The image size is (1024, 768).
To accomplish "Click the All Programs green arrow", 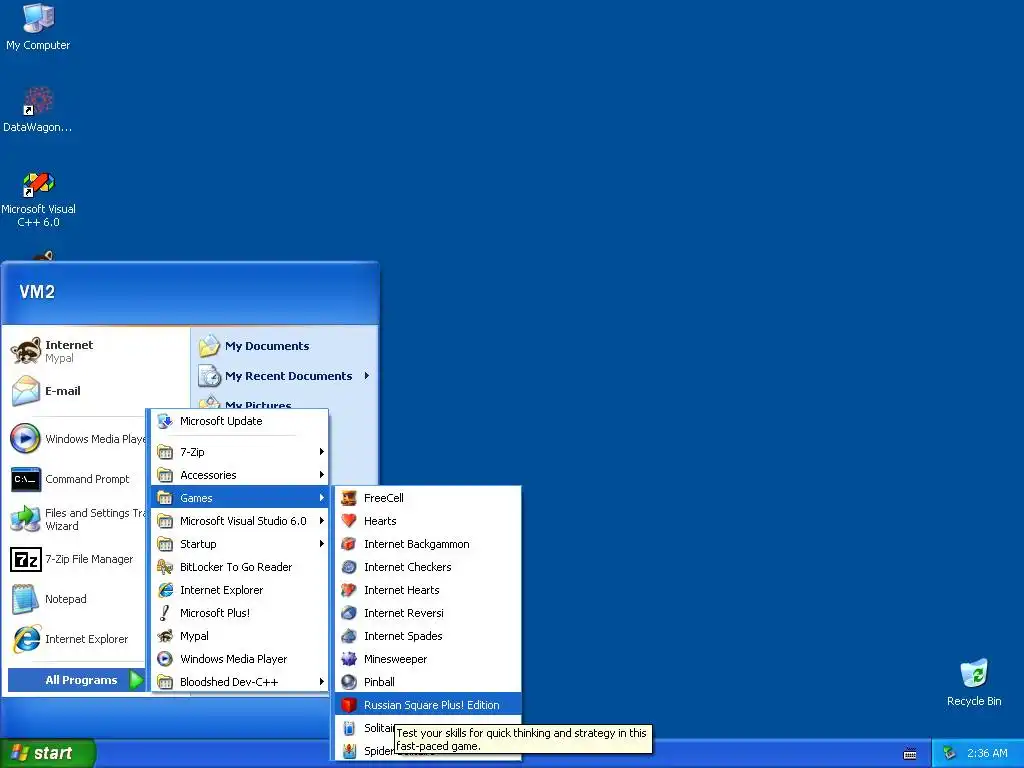I will (136, 680).
